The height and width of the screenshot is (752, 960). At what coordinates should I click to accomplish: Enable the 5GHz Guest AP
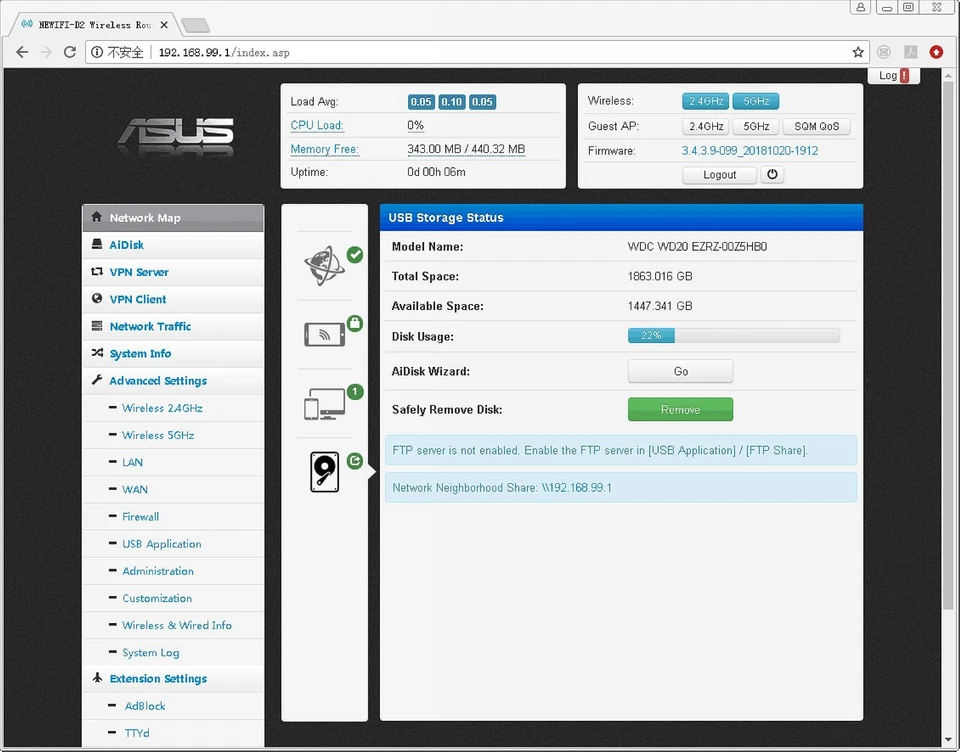pyautogui.click(x=755, y=126)
